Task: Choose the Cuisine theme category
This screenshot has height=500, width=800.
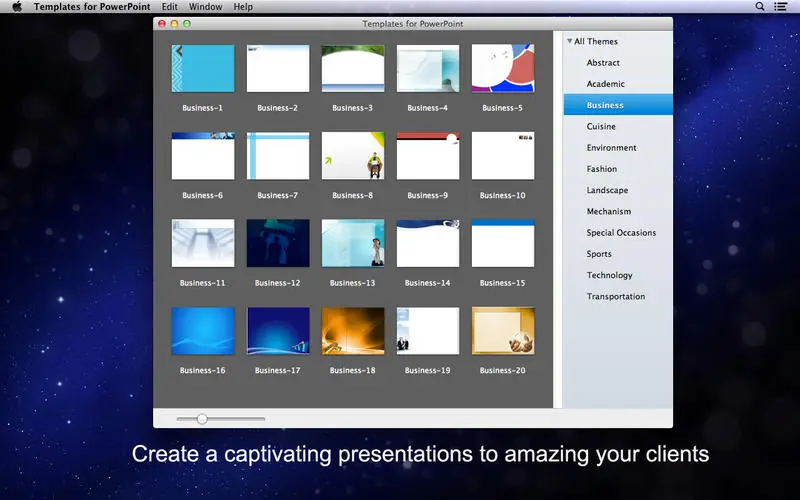Action: click(601, 127)
